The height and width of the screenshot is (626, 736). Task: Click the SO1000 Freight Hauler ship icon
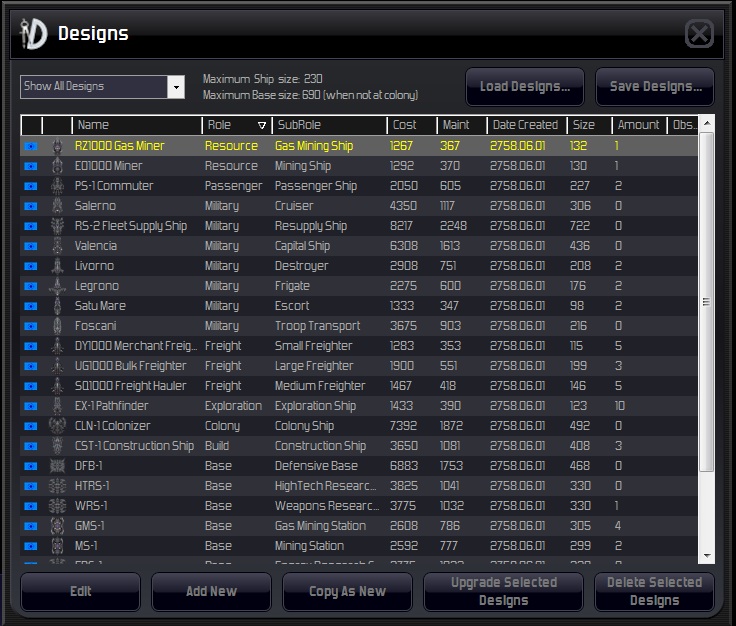coord(57,386)
